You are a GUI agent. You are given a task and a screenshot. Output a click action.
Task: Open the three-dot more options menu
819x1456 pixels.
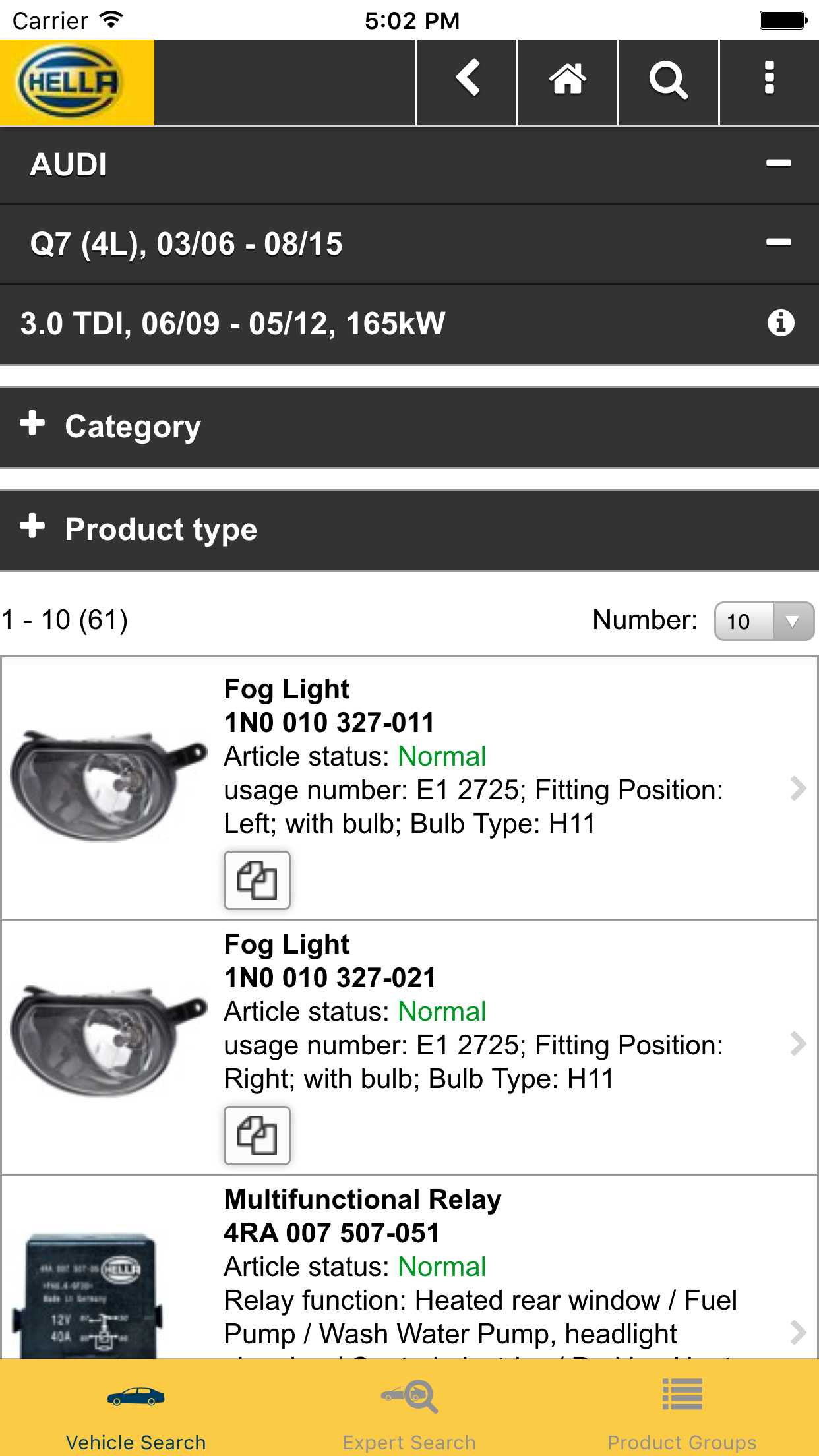pos(769,80)
